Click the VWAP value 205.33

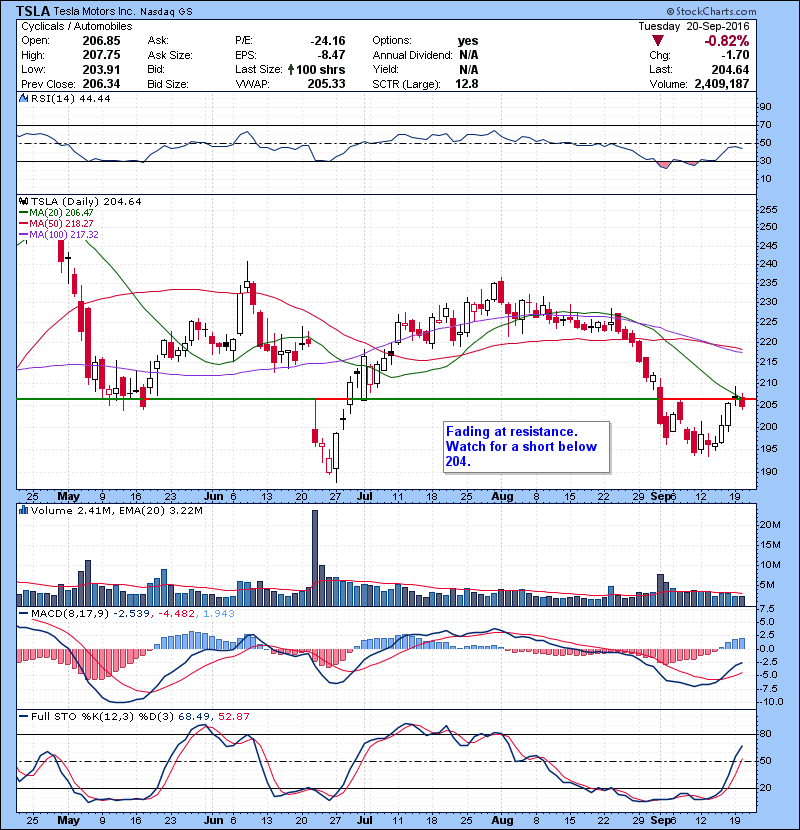[326, 84]
